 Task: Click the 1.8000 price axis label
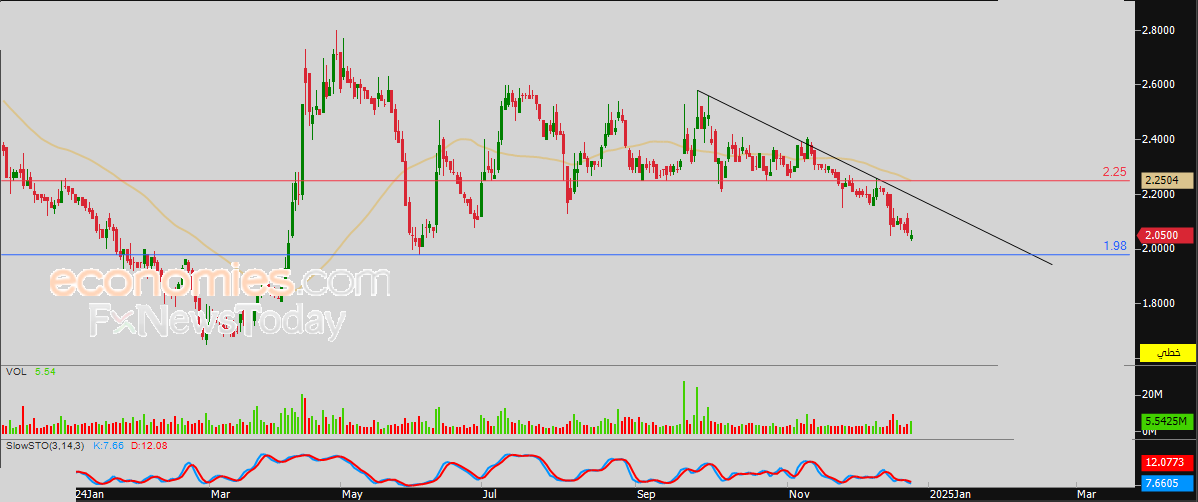click(1158, 303)
